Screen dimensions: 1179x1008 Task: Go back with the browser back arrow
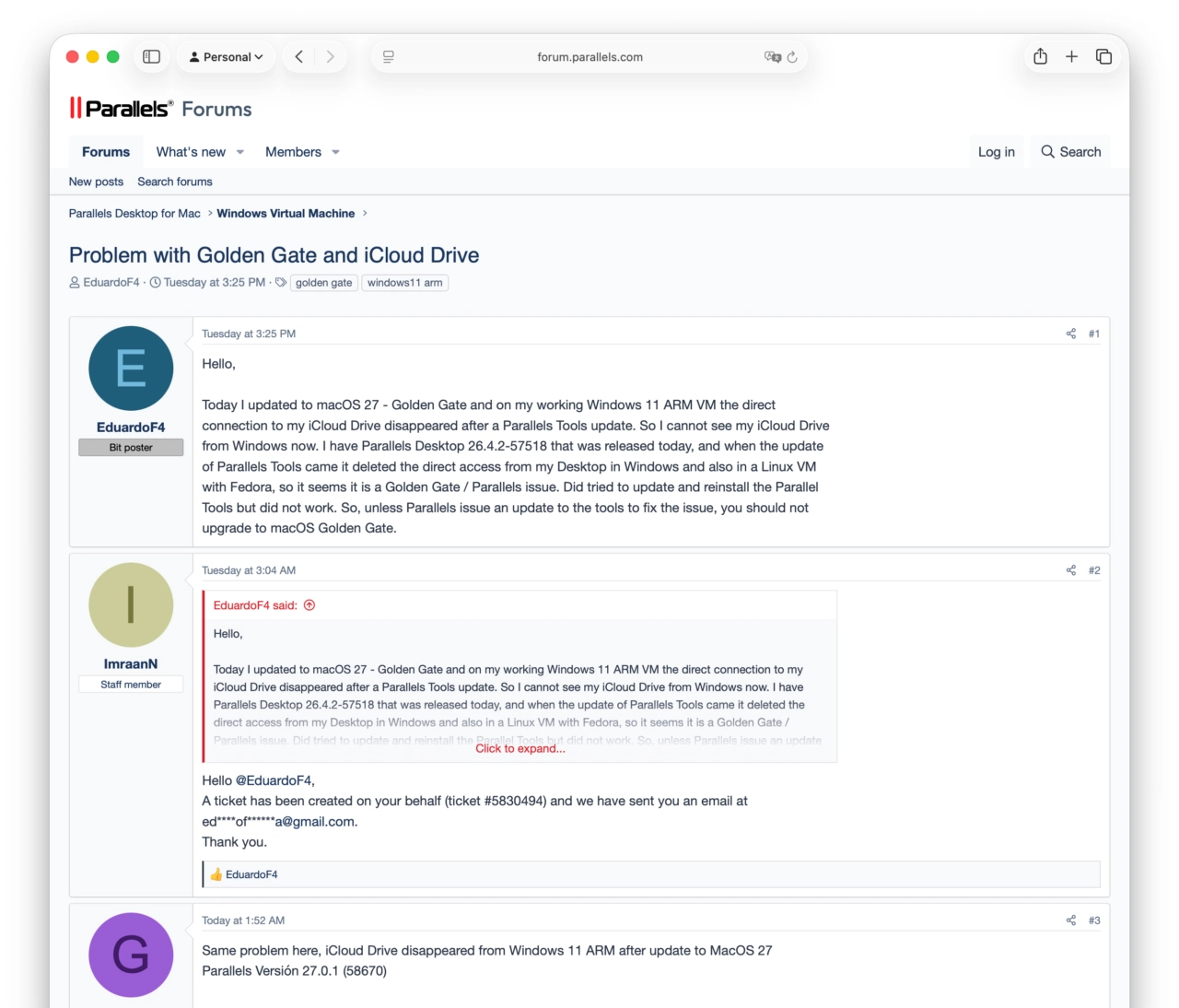(299, 57)
